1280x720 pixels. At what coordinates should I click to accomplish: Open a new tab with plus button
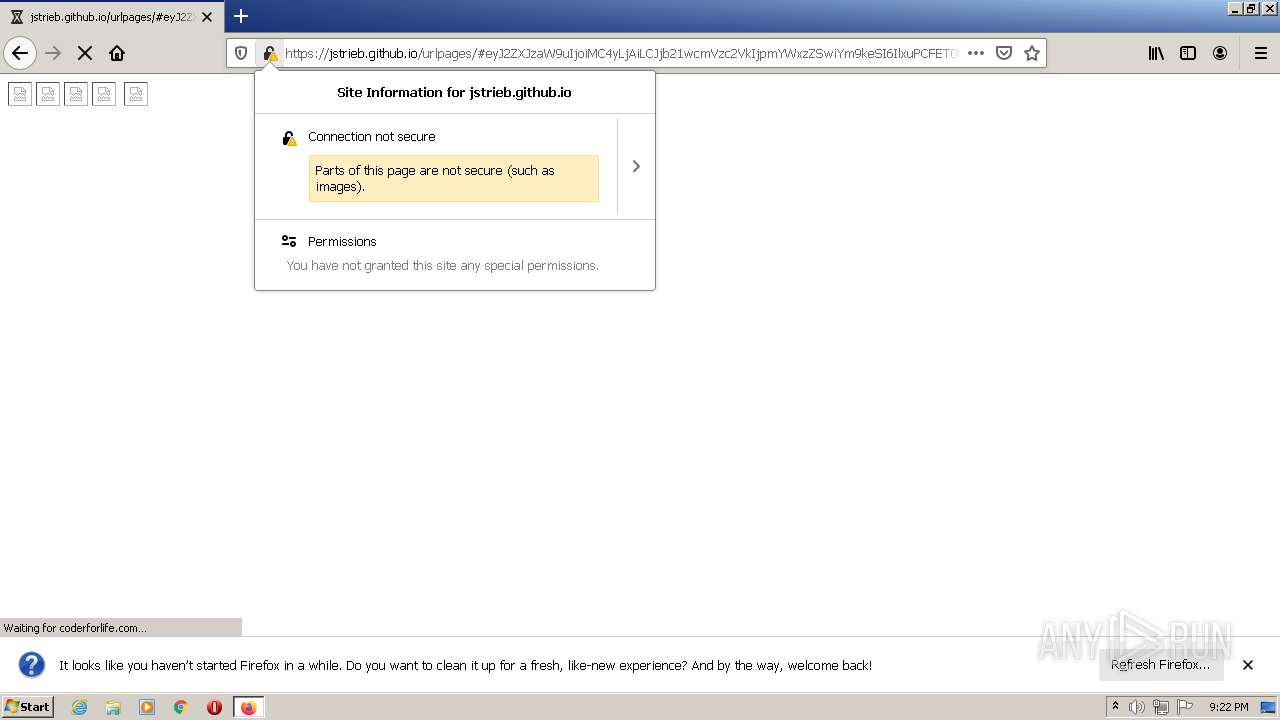(241, 16)
